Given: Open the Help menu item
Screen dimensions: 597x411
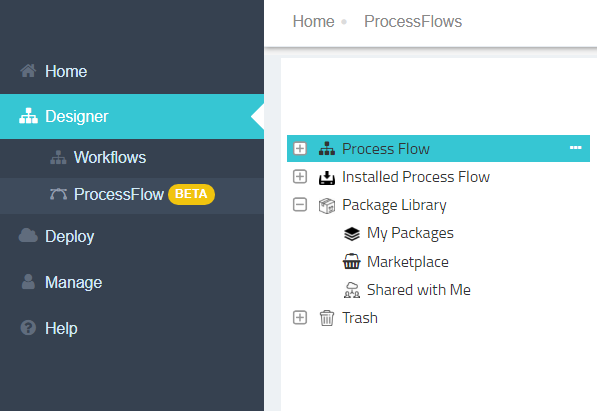Looking at the screenshot, I should [x=132, y=328].
